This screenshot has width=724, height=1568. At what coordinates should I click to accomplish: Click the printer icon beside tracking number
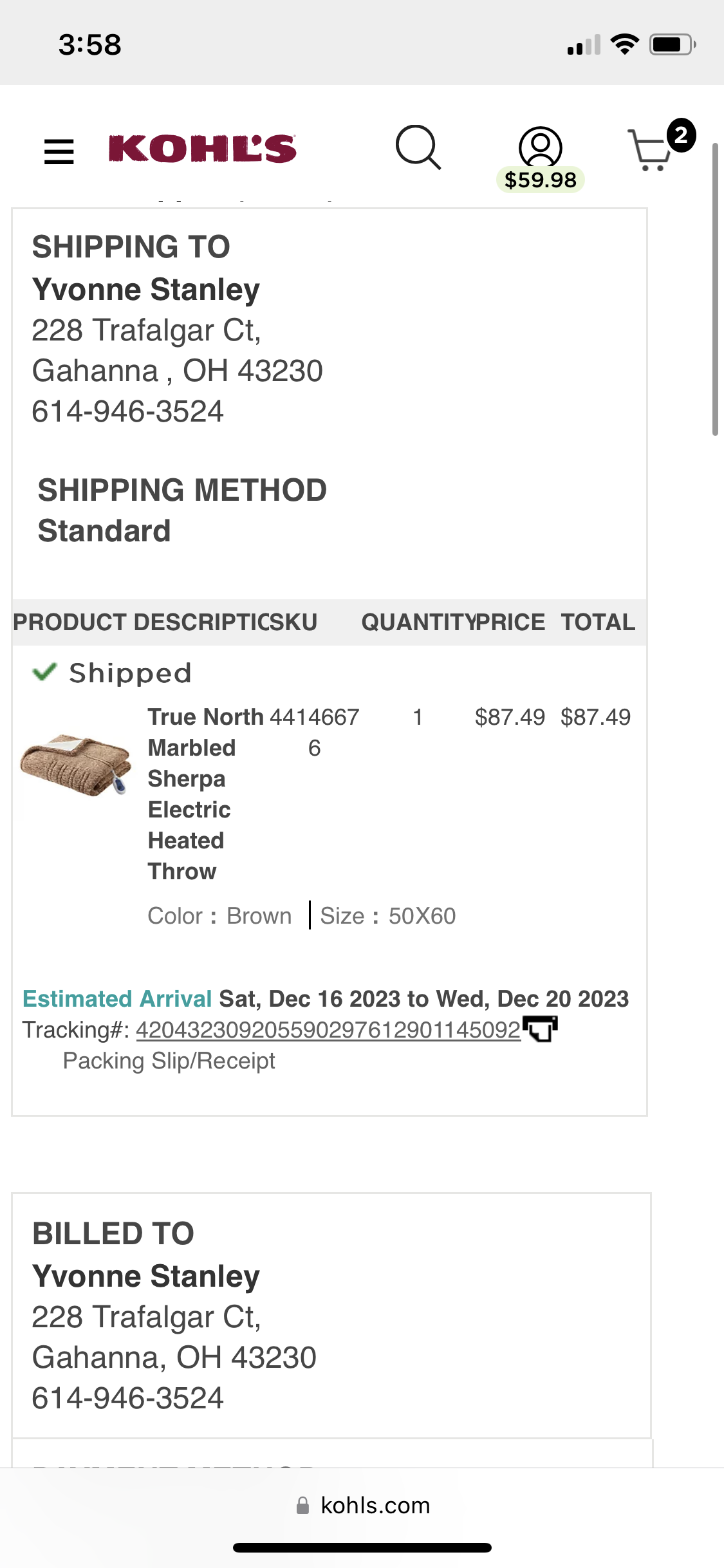click(x=540, y=1029)
